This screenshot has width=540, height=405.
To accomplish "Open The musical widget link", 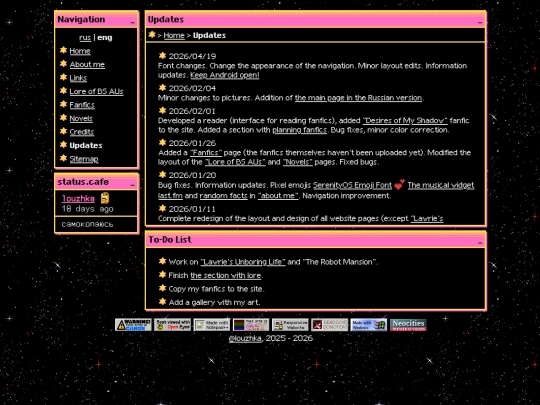I will click(x=441, y=185).
